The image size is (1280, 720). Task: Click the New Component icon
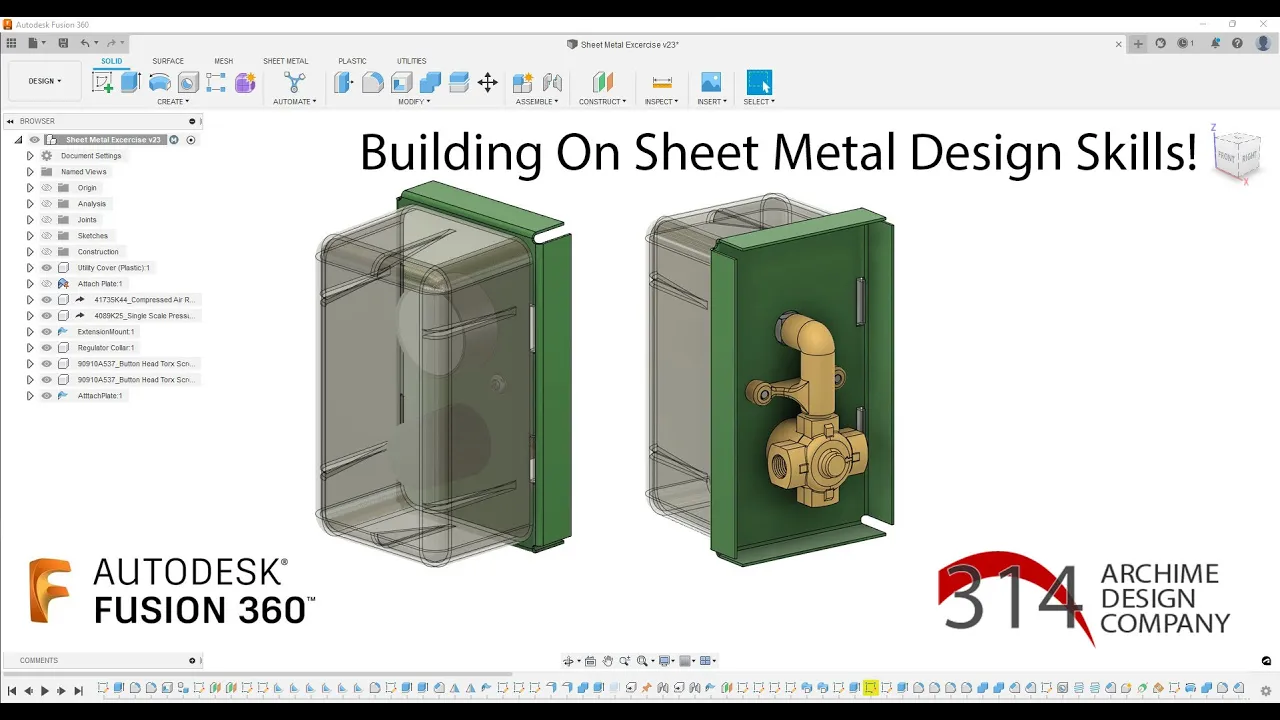coord(522,82)
